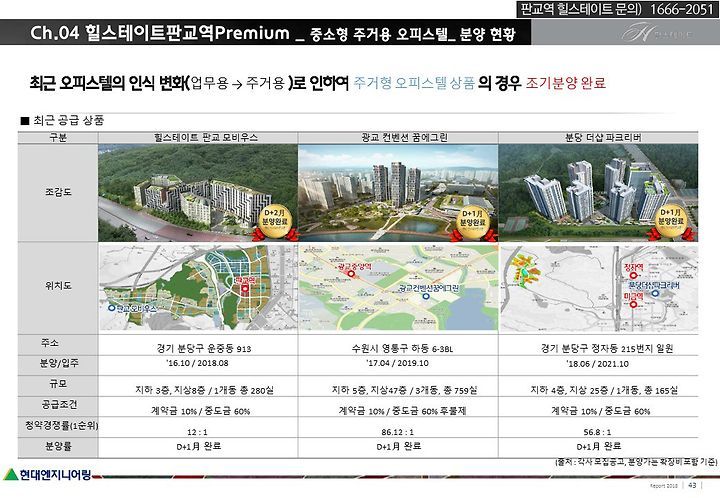The height and width of the screenshot is (498, 720).
Task: Click competition ratio 56.8 : 1
Action: (597, 432)
